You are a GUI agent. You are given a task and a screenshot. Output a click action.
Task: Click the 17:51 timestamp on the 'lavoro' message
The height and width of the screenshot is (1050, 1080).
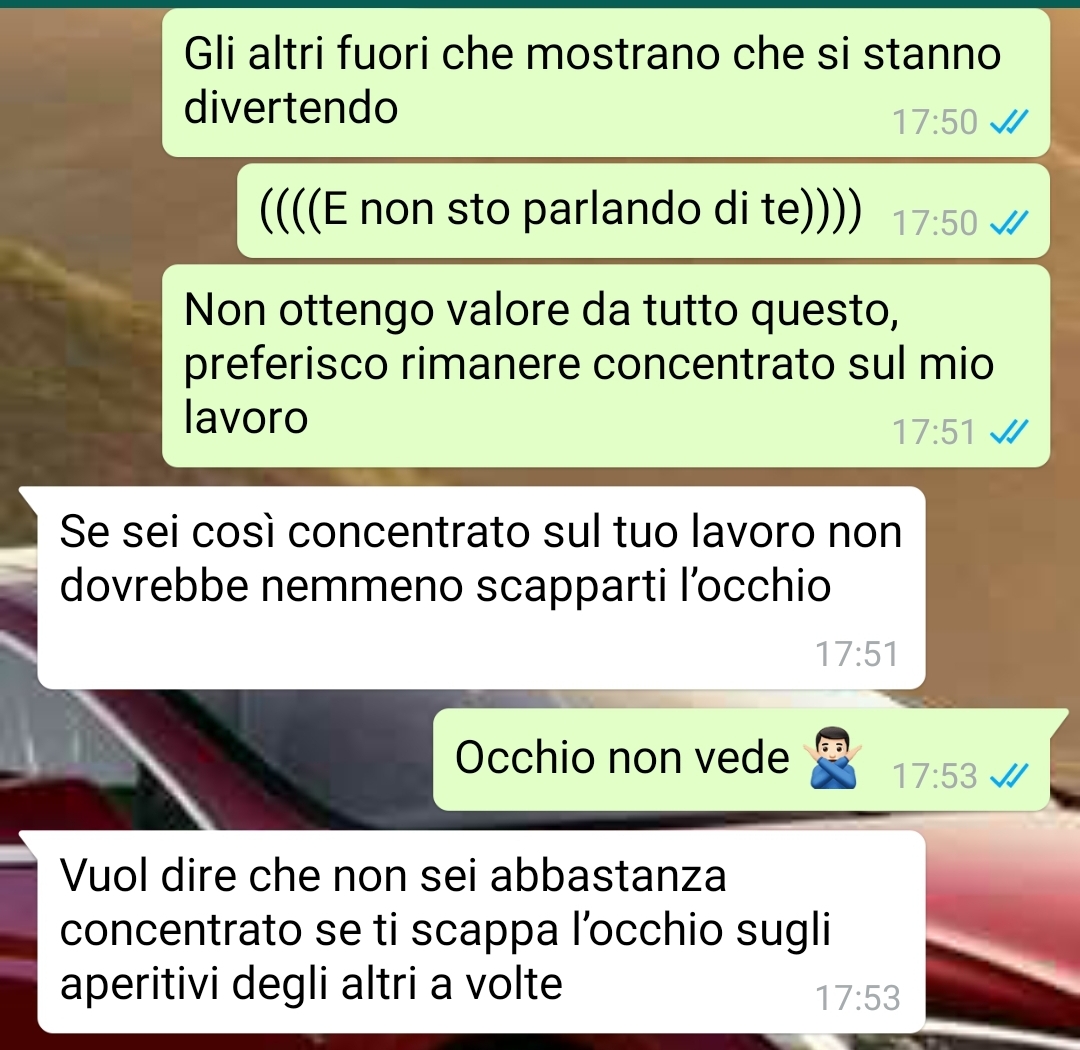click(935, 432)
